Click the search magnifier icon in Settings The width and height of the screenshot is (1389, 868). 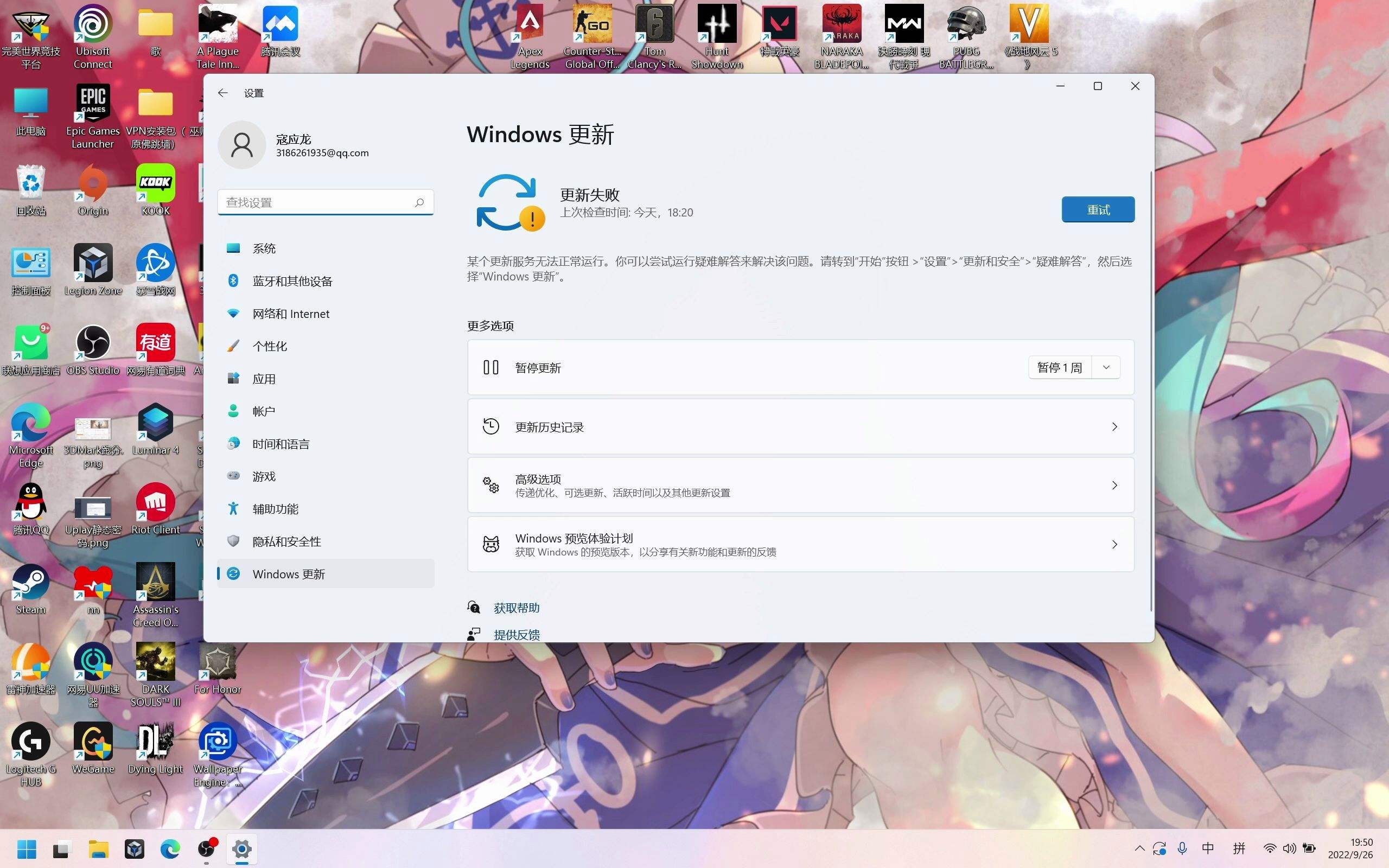(x=419, y=202)
